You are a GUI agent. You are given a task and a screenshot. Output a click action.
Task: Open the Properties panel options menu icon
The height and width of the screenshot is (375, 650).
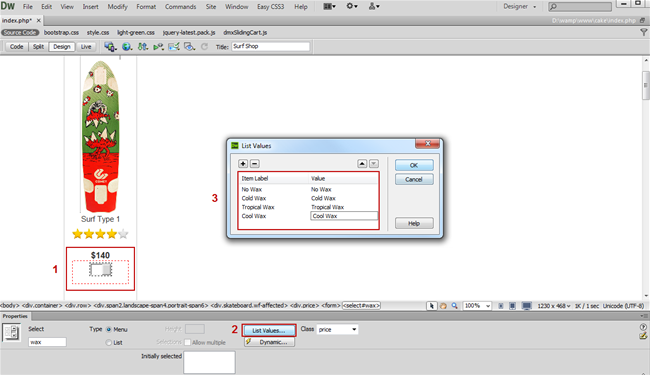644,316
